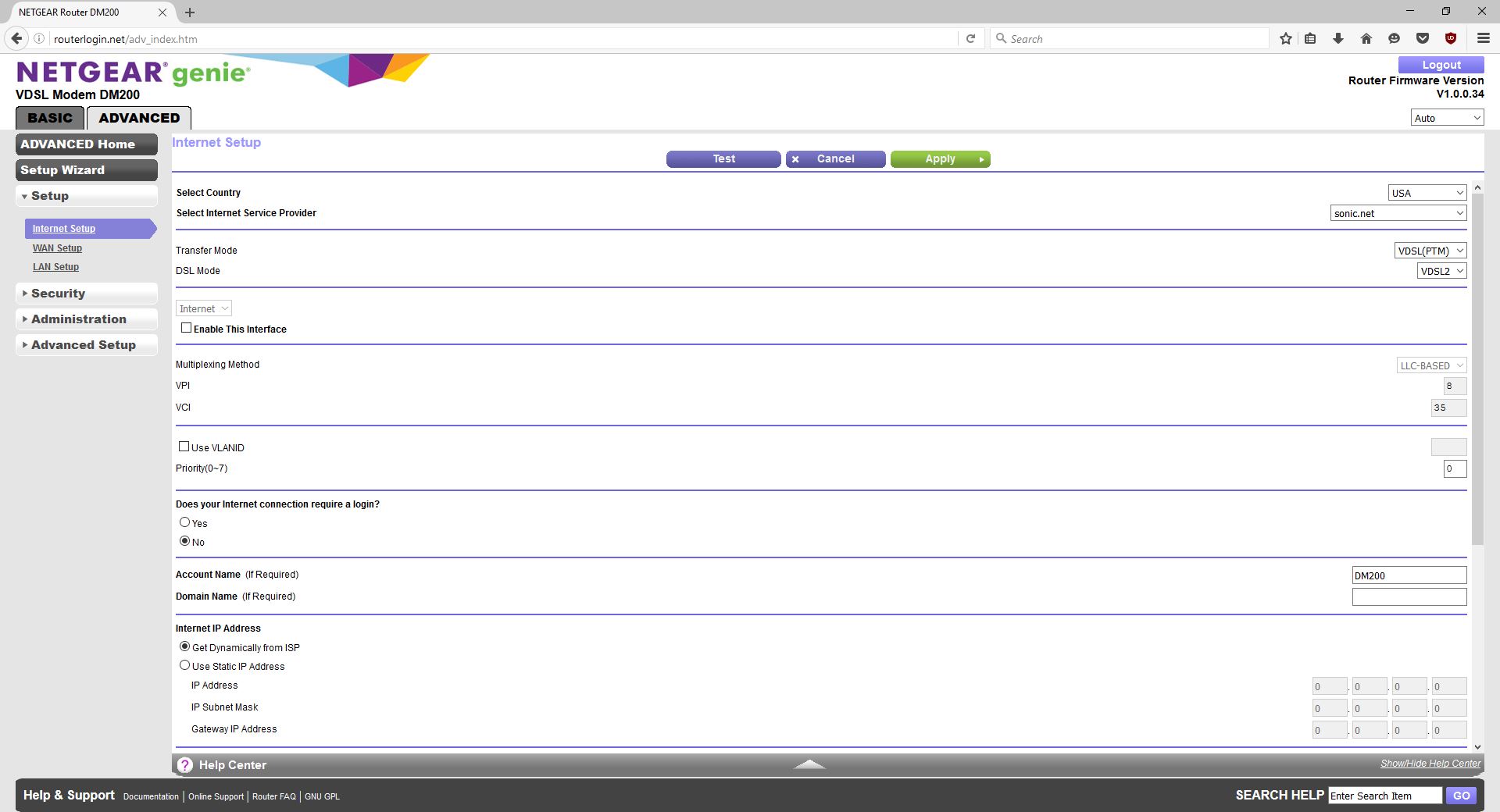Open the downloads arrow icon
Viewport: 1500px width, 812px height.
click(1338, 38)
